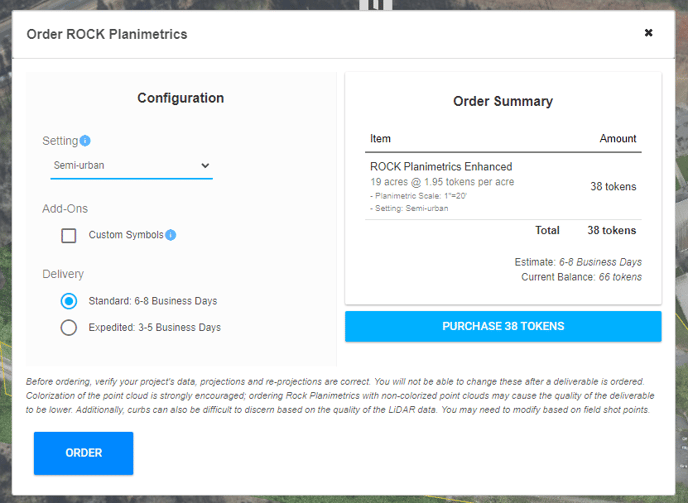Click the Expedited delivery label text
688x503 pixels.
(154, 327)
